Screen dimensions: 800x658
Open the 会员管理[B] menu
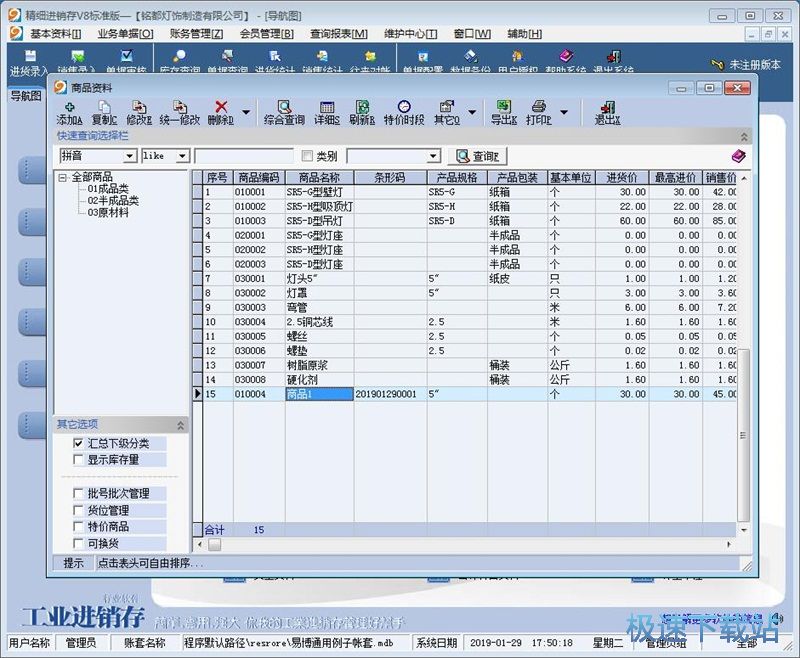[x=267, y=34]
